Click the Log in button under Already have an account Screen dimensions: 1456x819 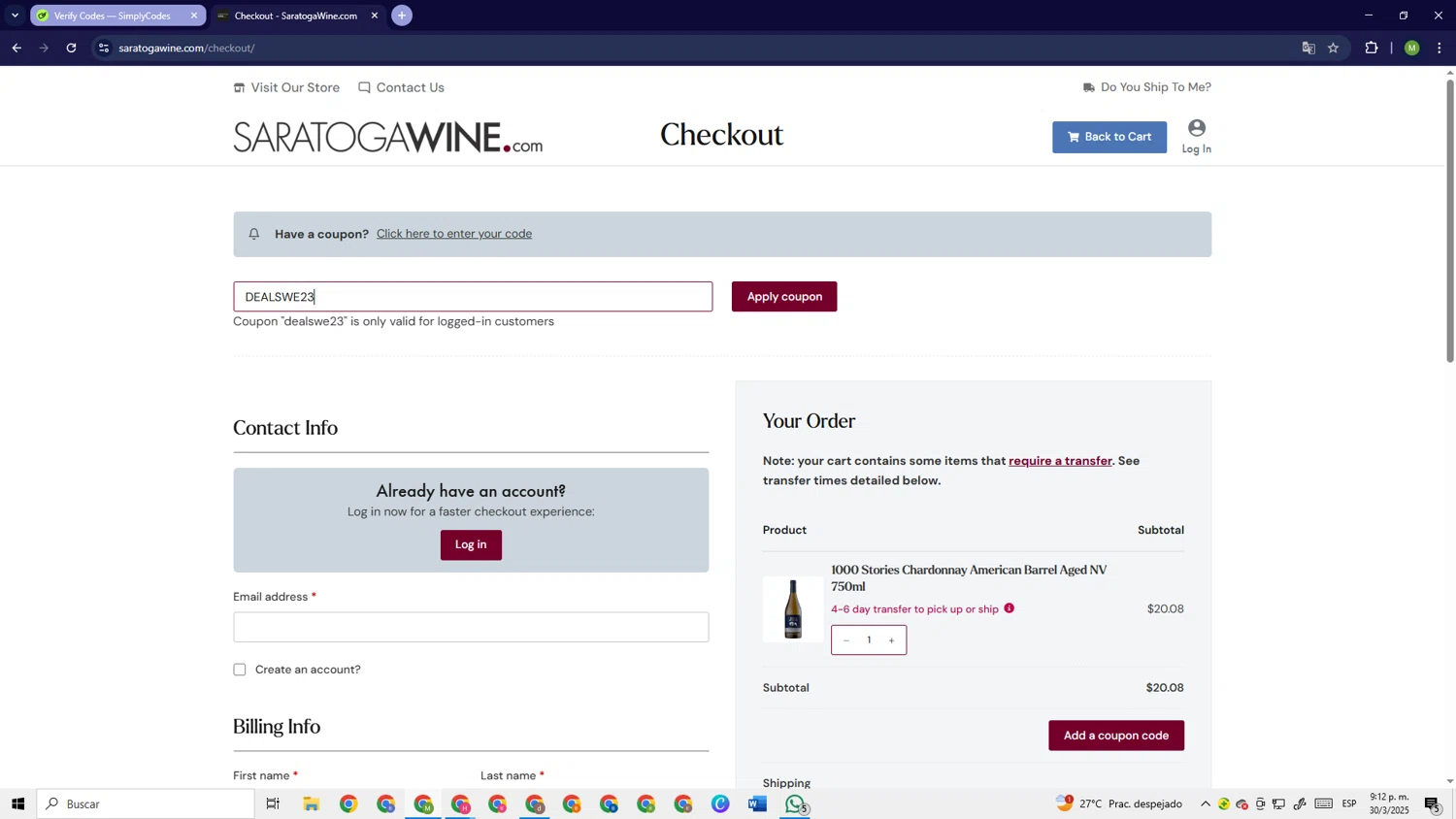tap(471, 544)
